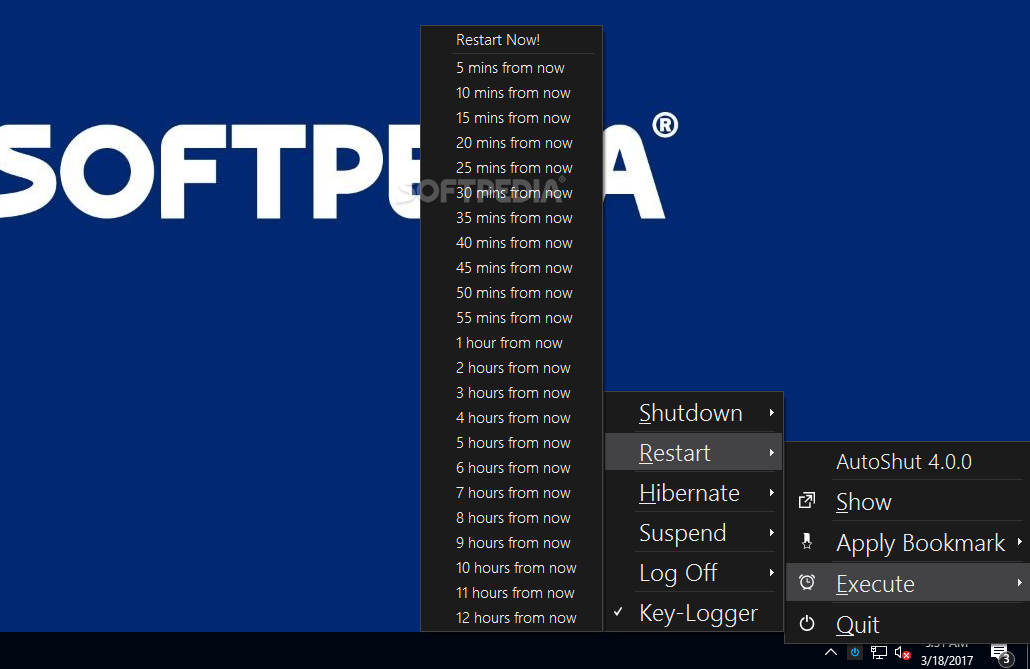The height and width of the screenshot is (669, 1030).
Task: Pick 45 mins from now
Action: [x=511, y=267]
